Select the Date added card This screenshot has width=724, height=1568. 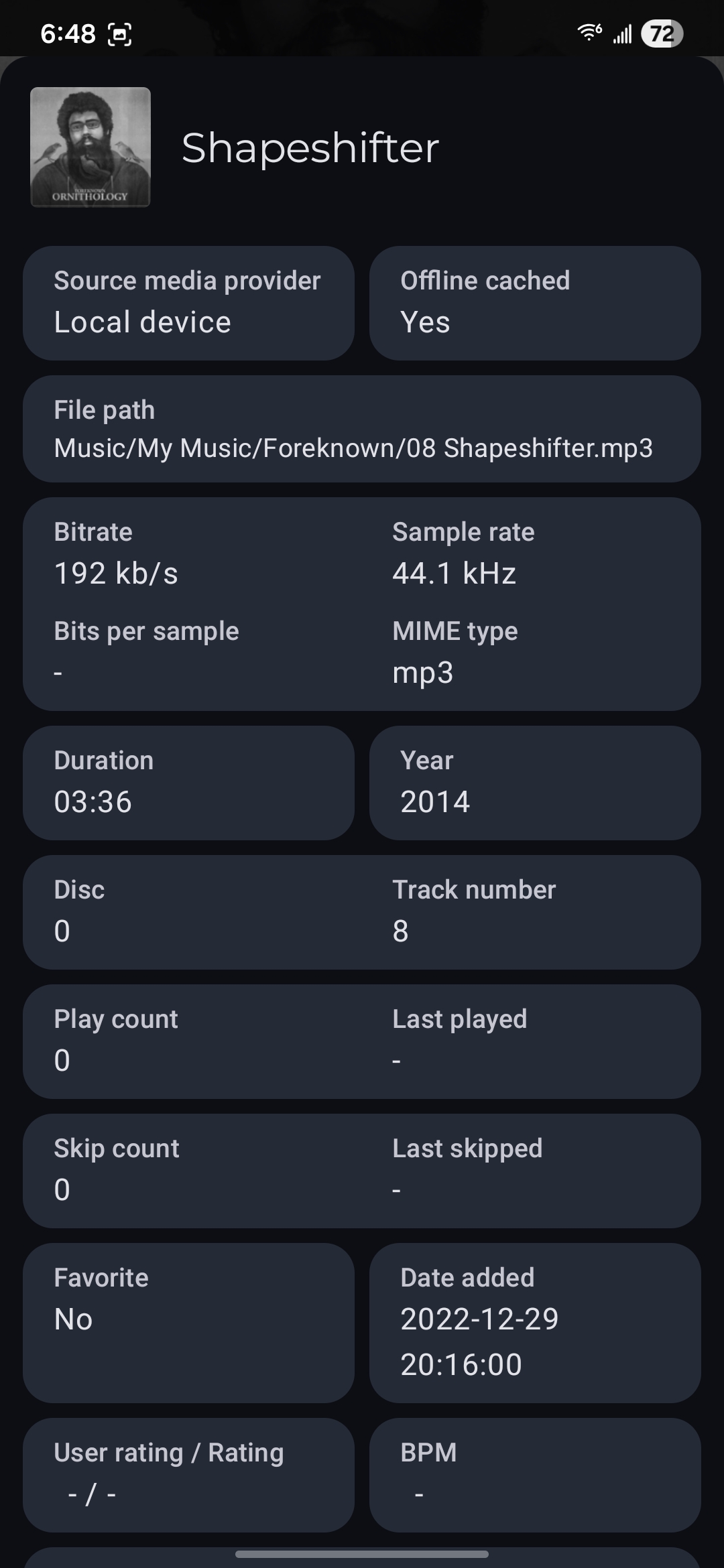coord(534,1323)
